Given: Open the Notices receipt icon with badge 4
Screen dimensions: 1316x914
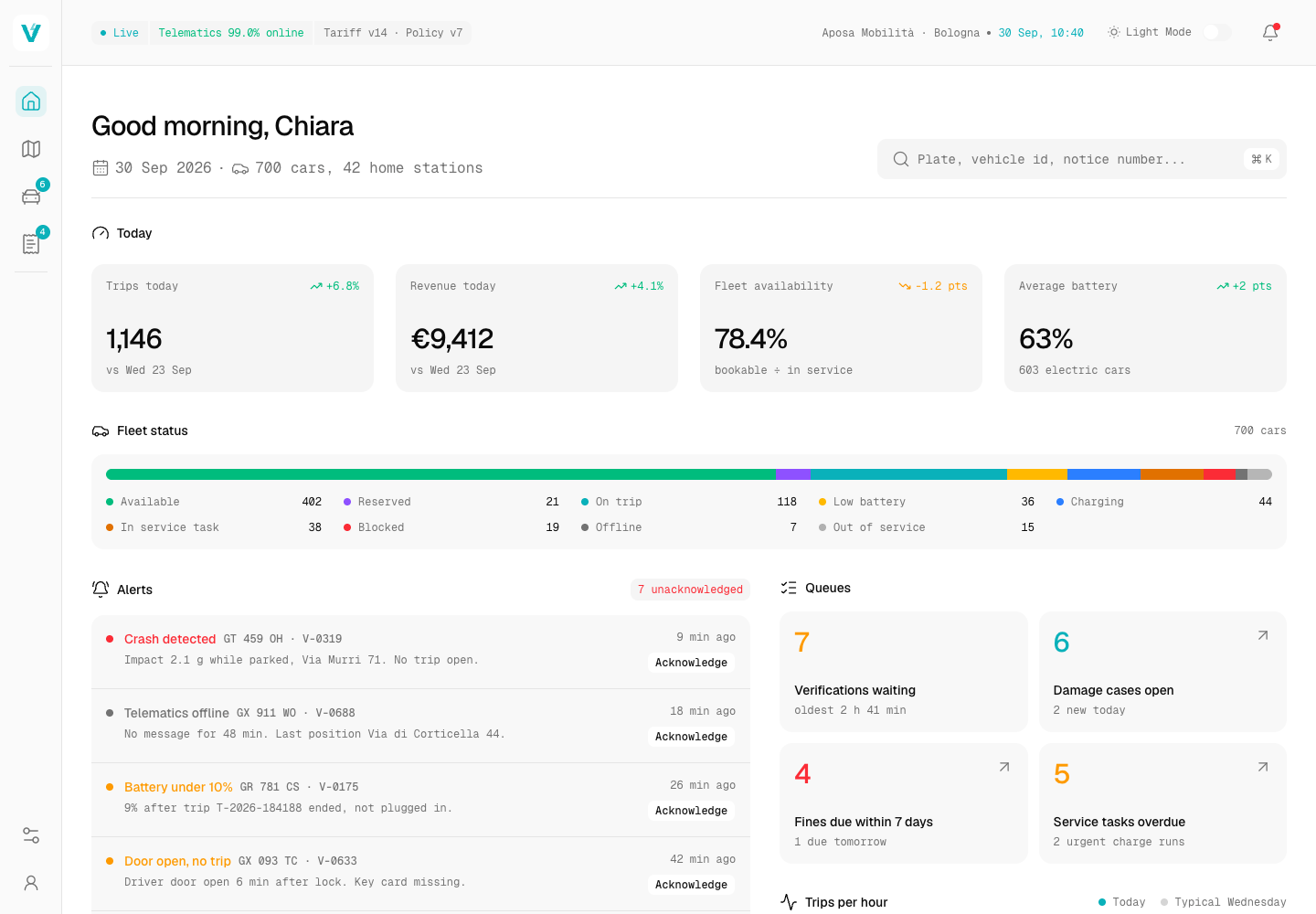Looking at the screenshot, I should click(x=31, y=244).
